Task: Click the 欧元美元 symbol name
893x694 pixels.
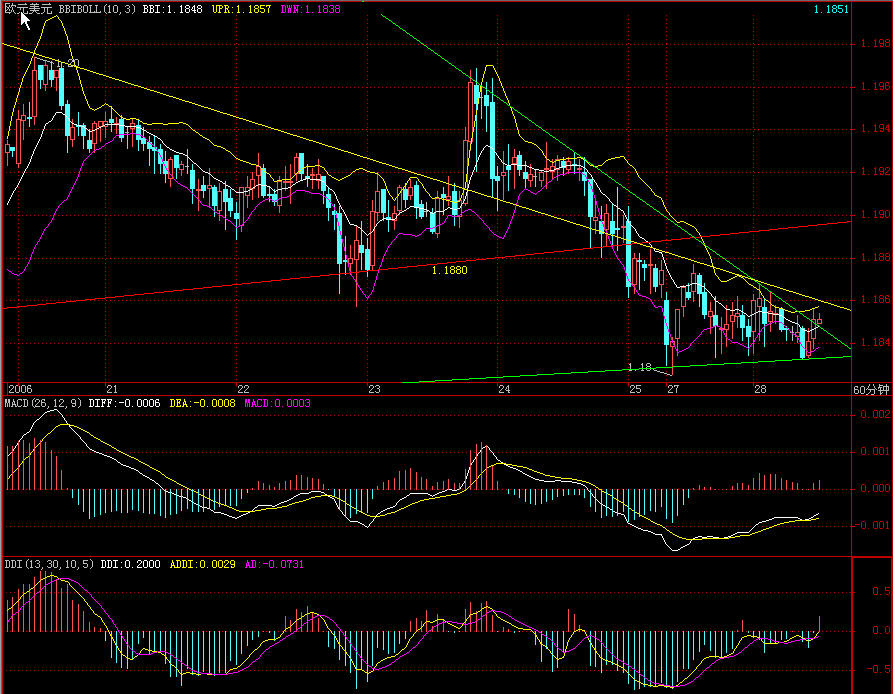Action: pos(28,9)
